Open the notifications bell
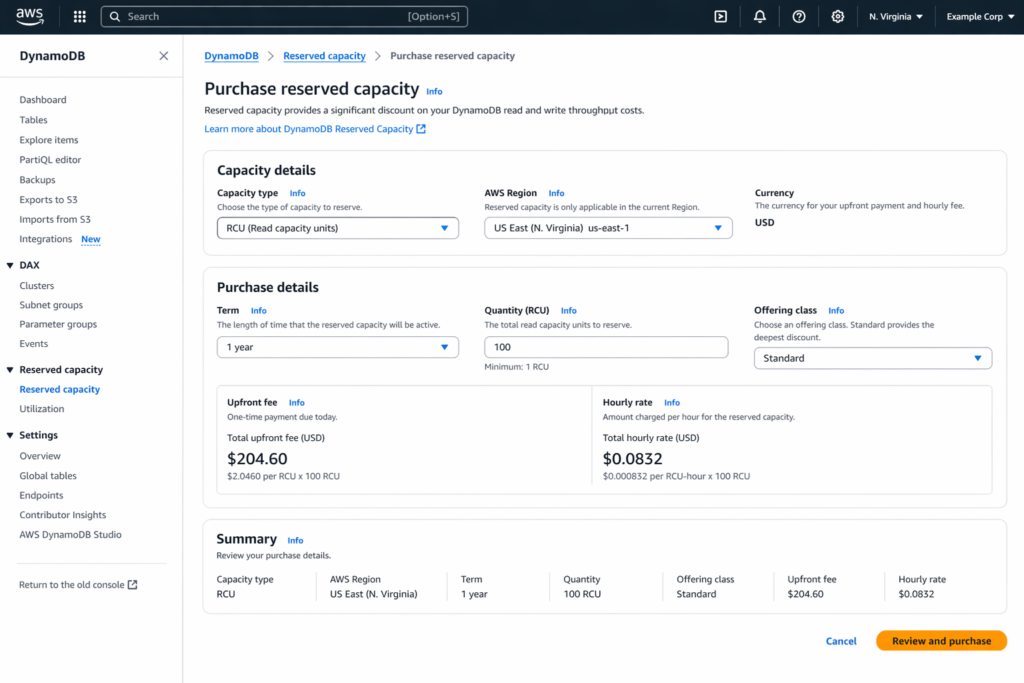This screenshot has width=1024, height=683. 759,16
